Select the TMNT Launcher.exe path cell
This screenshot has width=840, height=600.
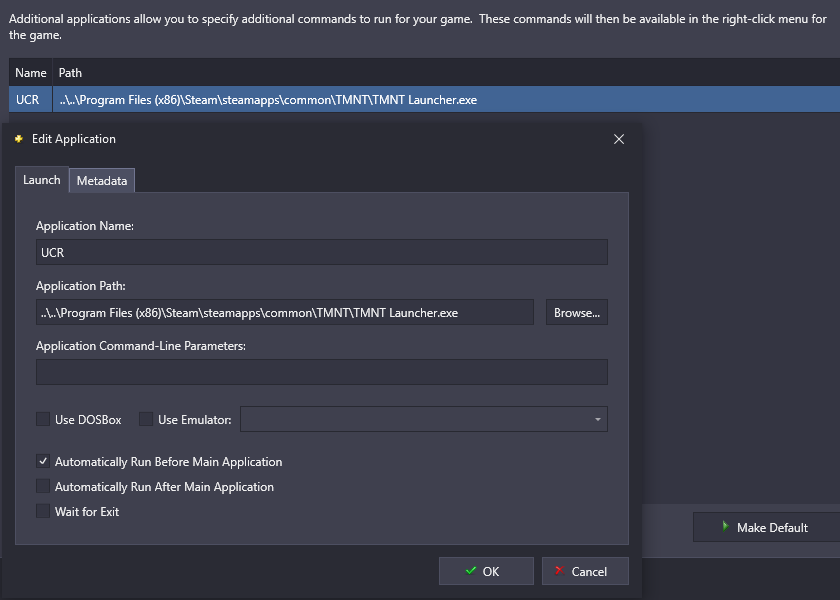(446, 100)
